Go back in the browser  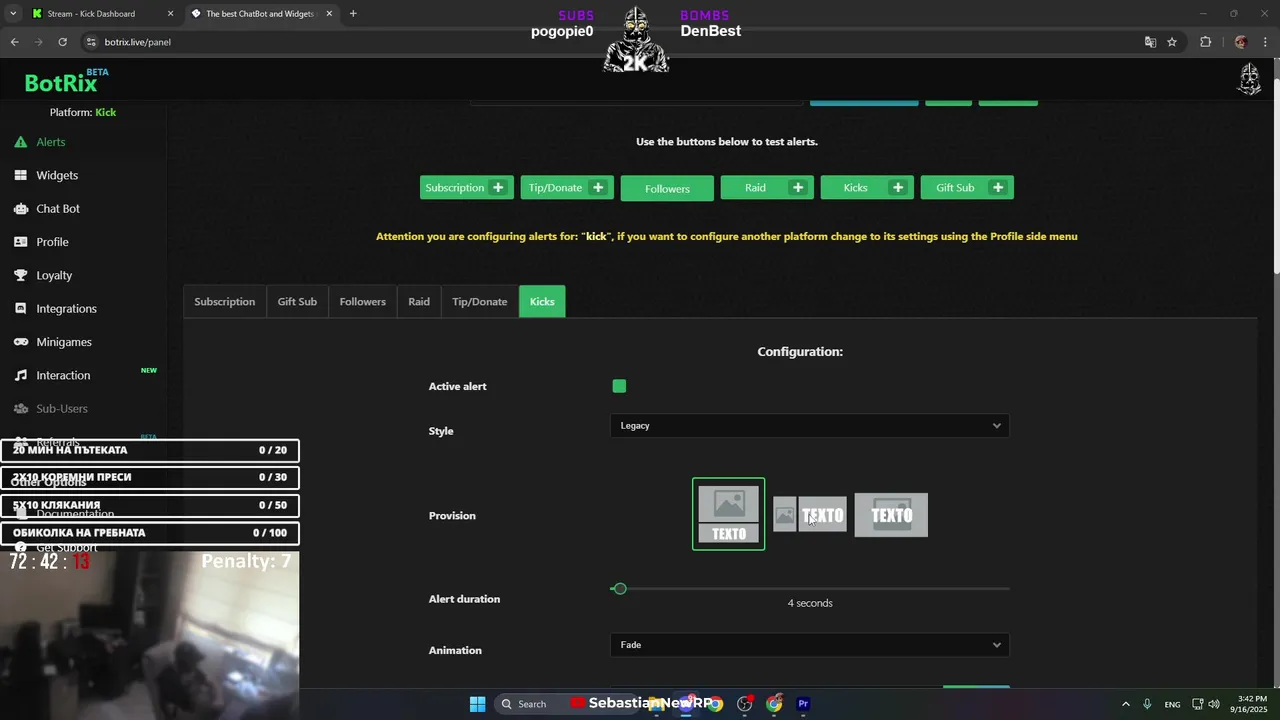14,42
